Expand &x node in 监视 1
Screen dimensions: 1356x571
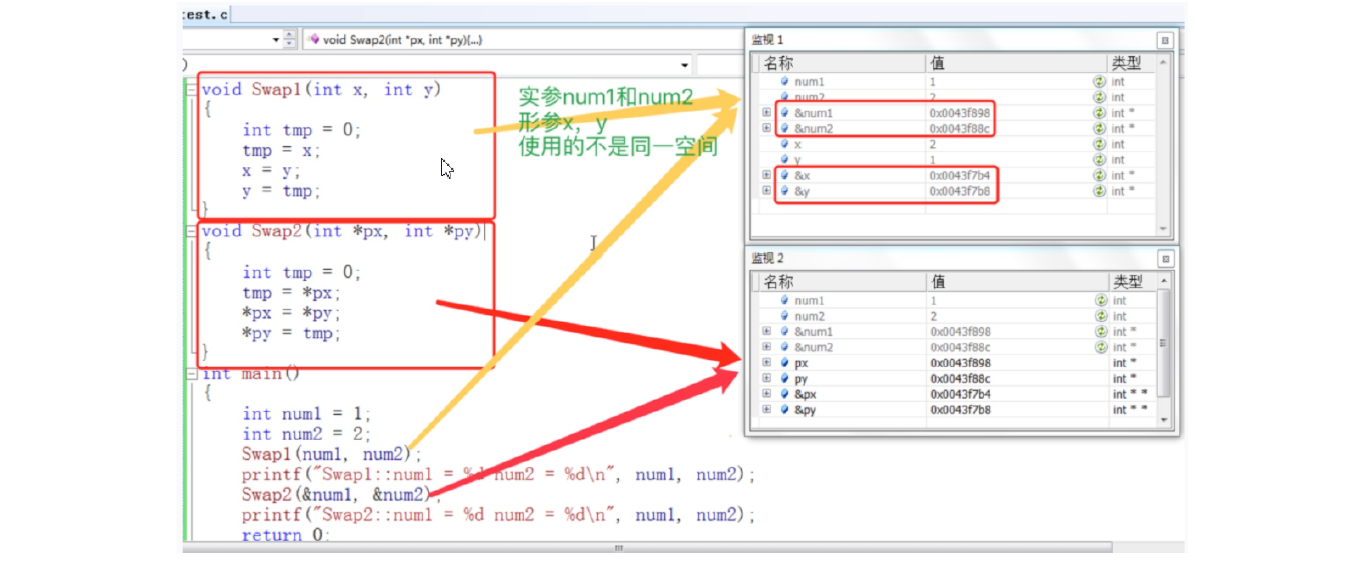coord(767,175)
